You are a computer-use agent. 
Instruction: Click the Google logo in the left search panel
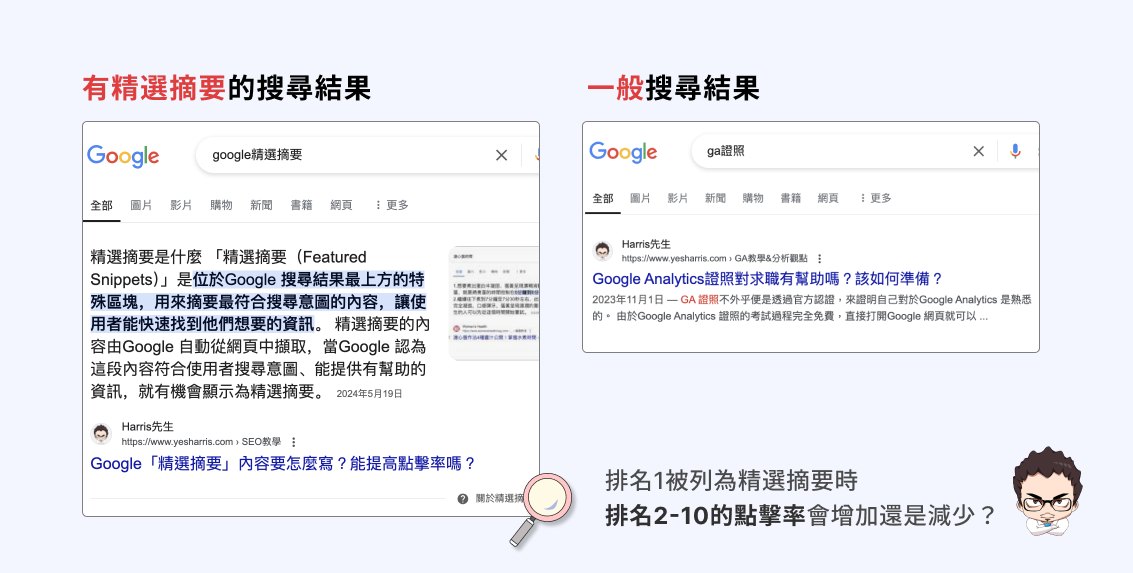tap(123, 156)
